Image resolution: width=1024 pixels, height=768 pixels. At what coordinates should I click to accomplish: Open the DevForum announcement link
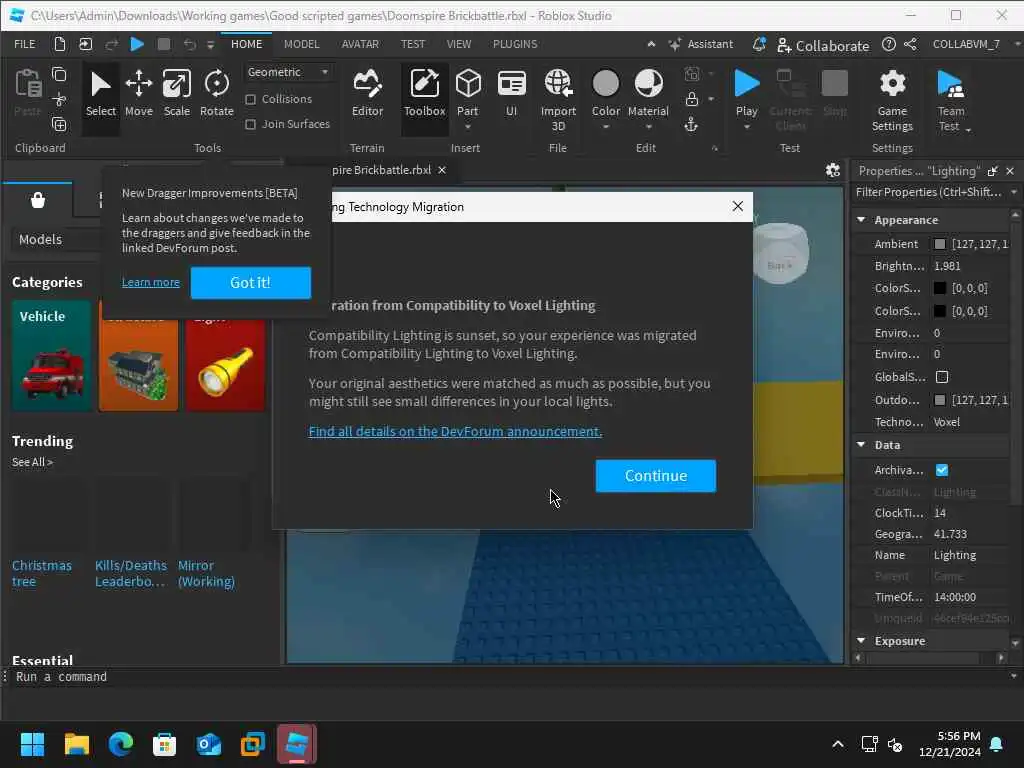click(455, 431)
